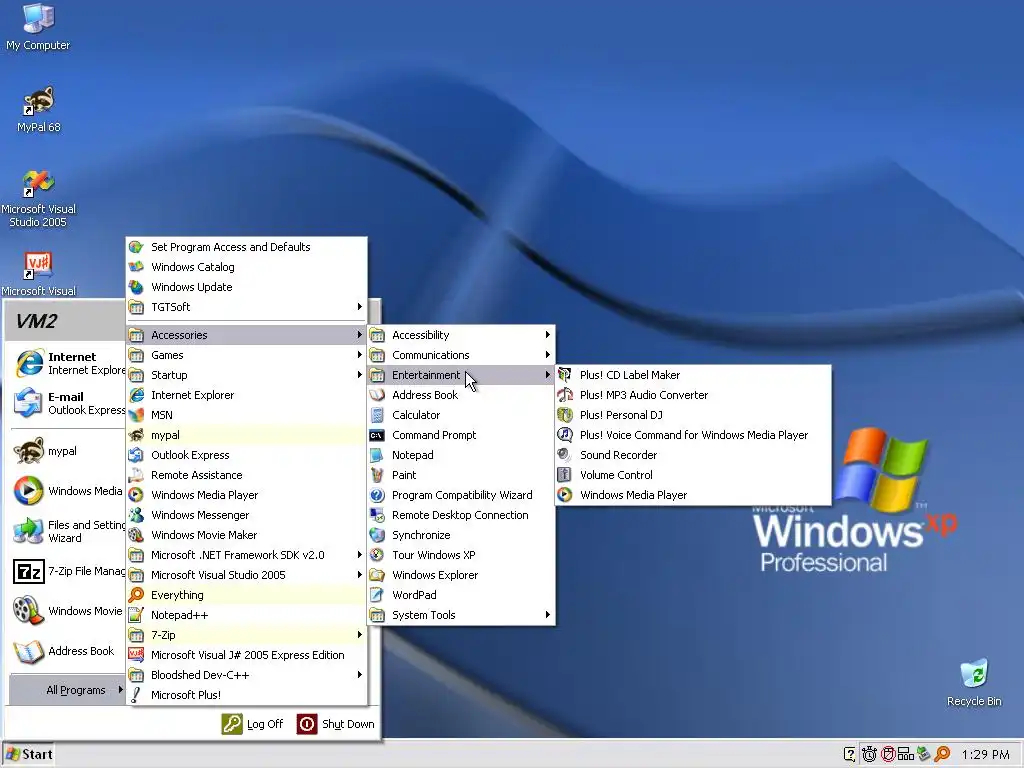This screenshot has width=1024, height=768.
Task: Launch Paint from Accessories
Action: click(461, 475)
